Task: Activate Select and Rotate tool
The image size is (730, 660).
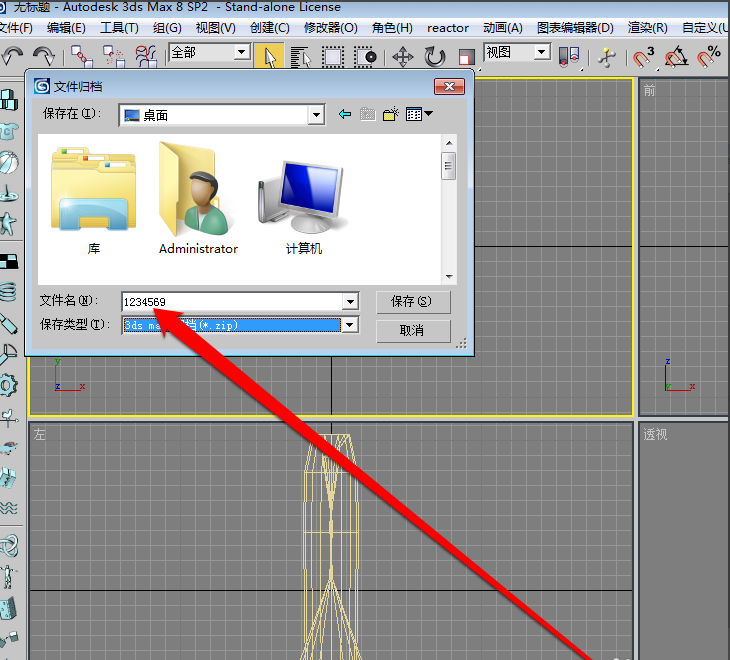Action: click(435, 57)
